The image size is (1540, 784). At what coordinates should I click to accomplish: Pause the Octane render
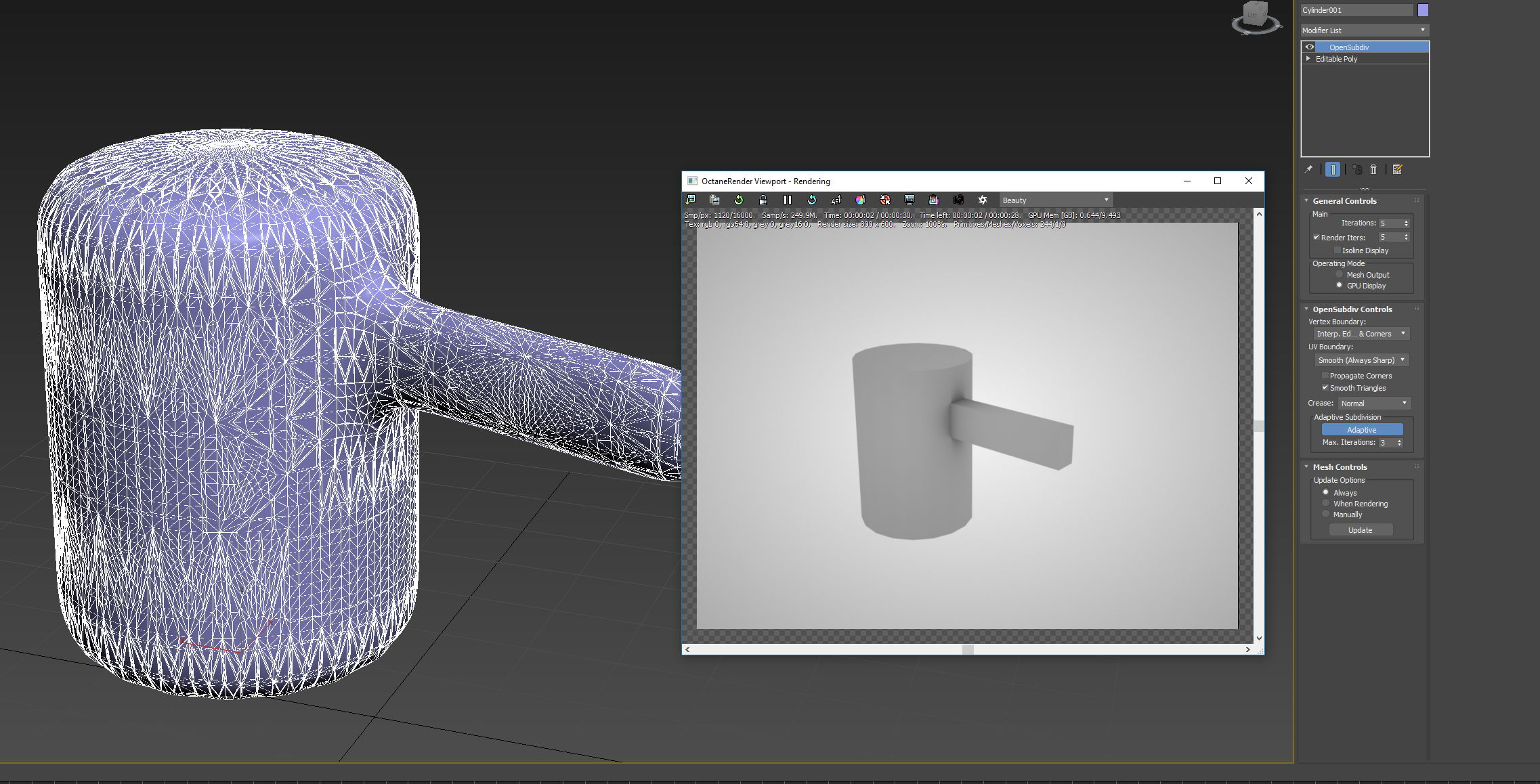(787, 200)
